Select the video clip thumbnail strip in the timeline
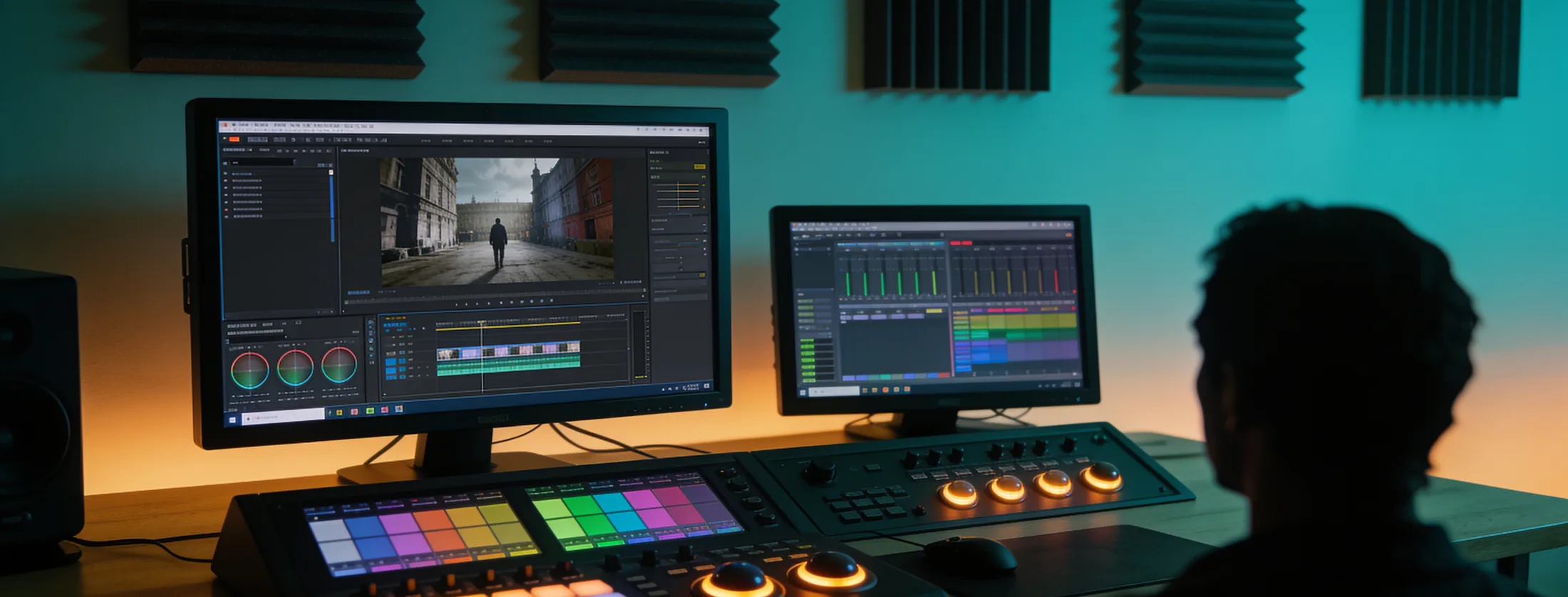Image resolution: width=1568 pixels, height=597 pixels. (x=508, y=351)
